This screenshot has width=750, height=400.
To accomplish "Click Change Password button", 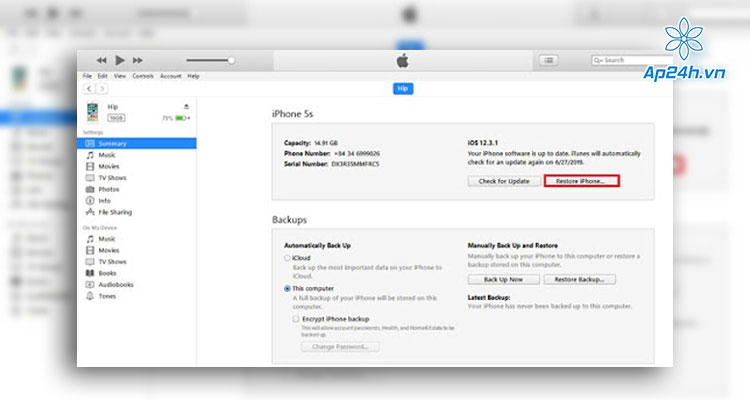I will (x=340, y=346).
